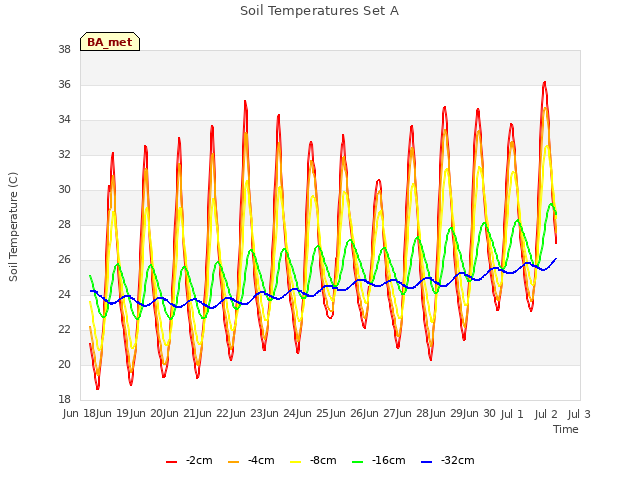Click the Jun 19 x-axis date label
Viewport: 640px width, 480px height.
[113, 414]
